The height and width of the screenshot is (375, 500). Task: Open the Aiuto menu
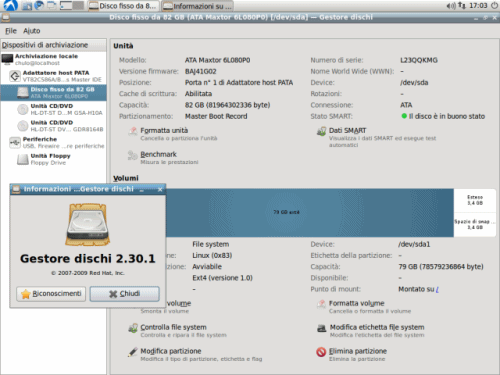[x=32, y=31]
